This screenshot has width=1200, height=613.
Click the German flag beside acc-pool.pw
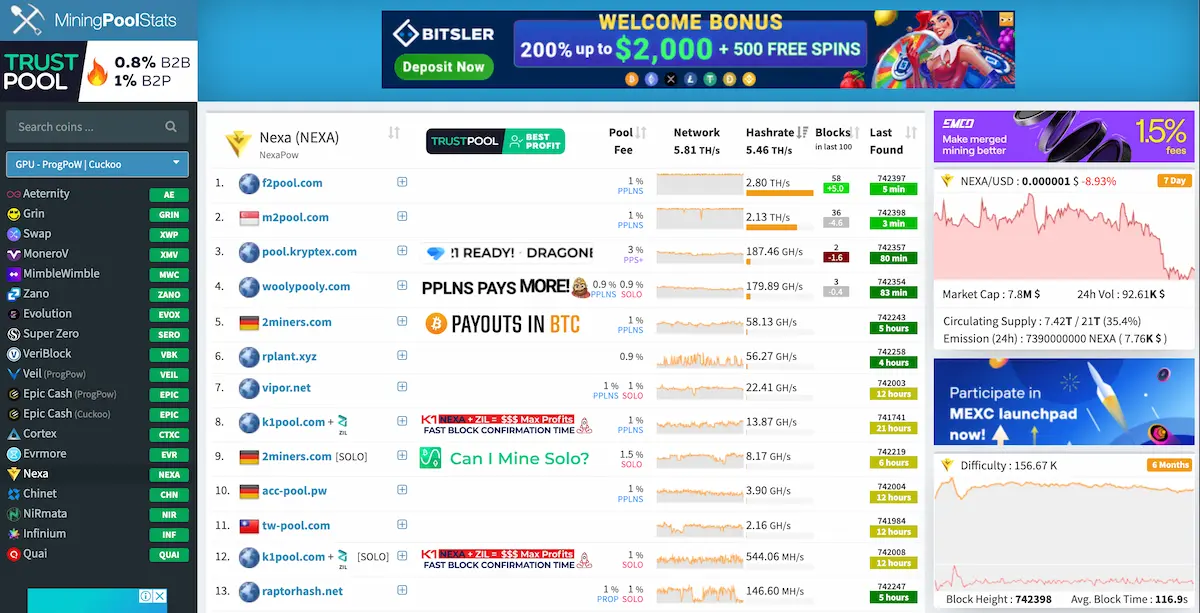249,492
